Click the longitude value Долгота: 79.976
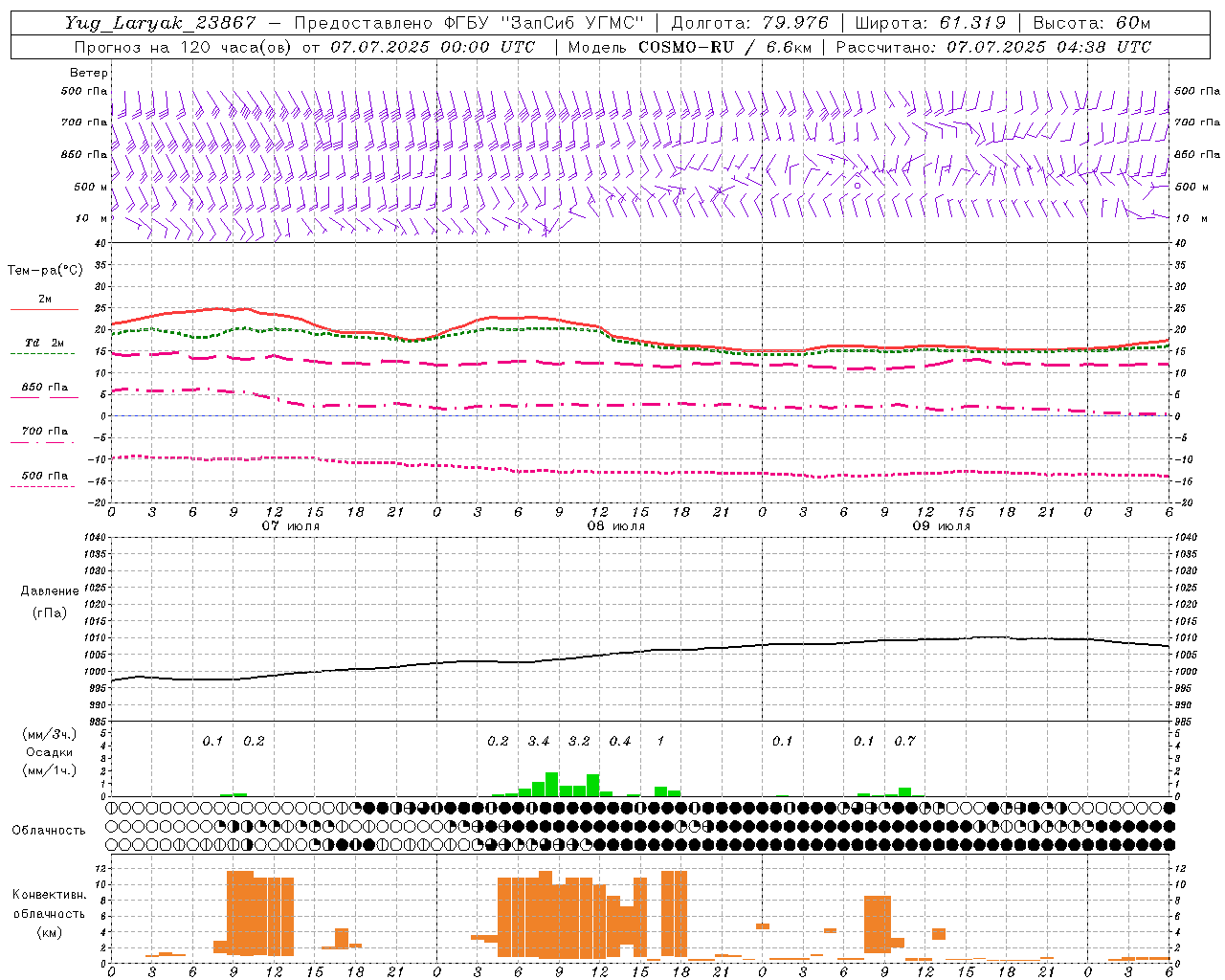This screenshot has height=980, width=1225. [750, 23]
